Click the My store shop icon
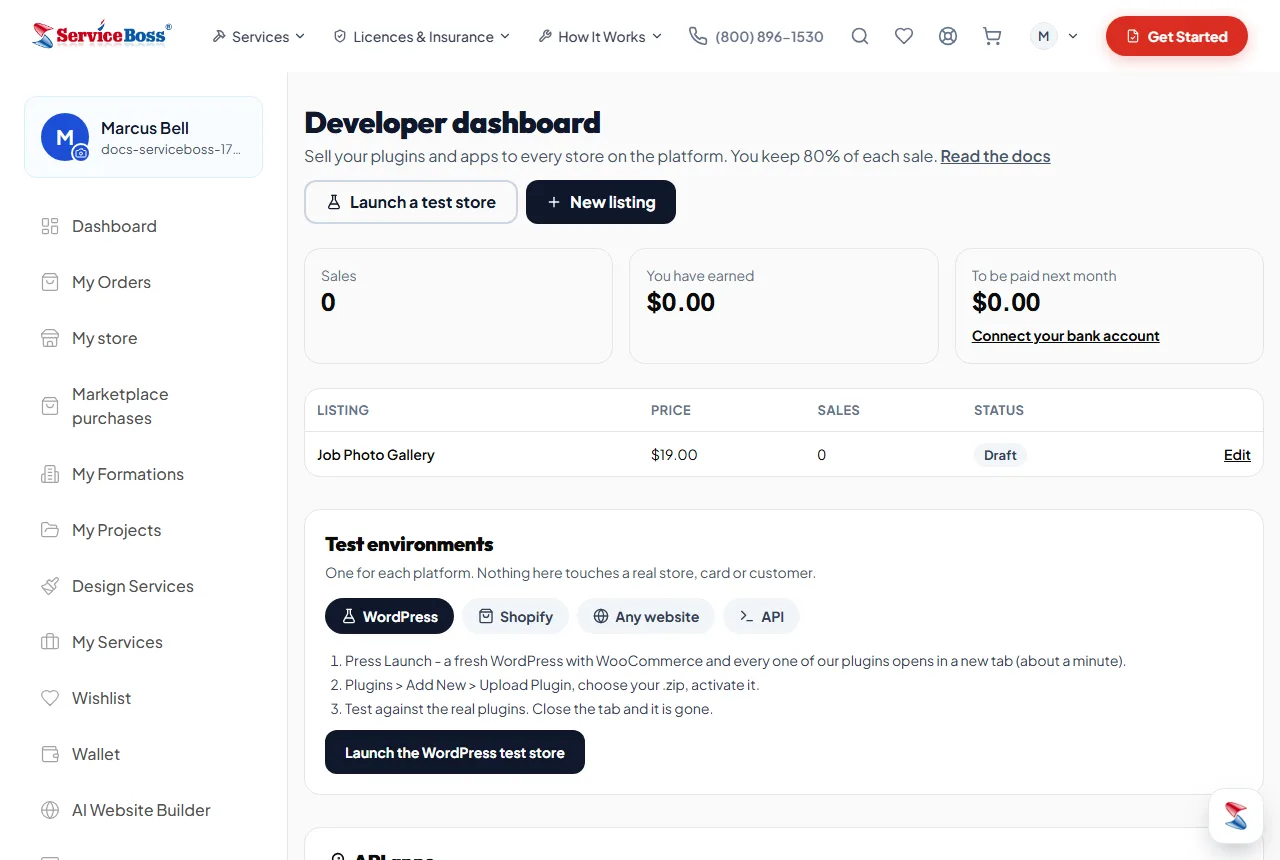The width and height of the screenshot is (1280, 860). coord(50,338)
